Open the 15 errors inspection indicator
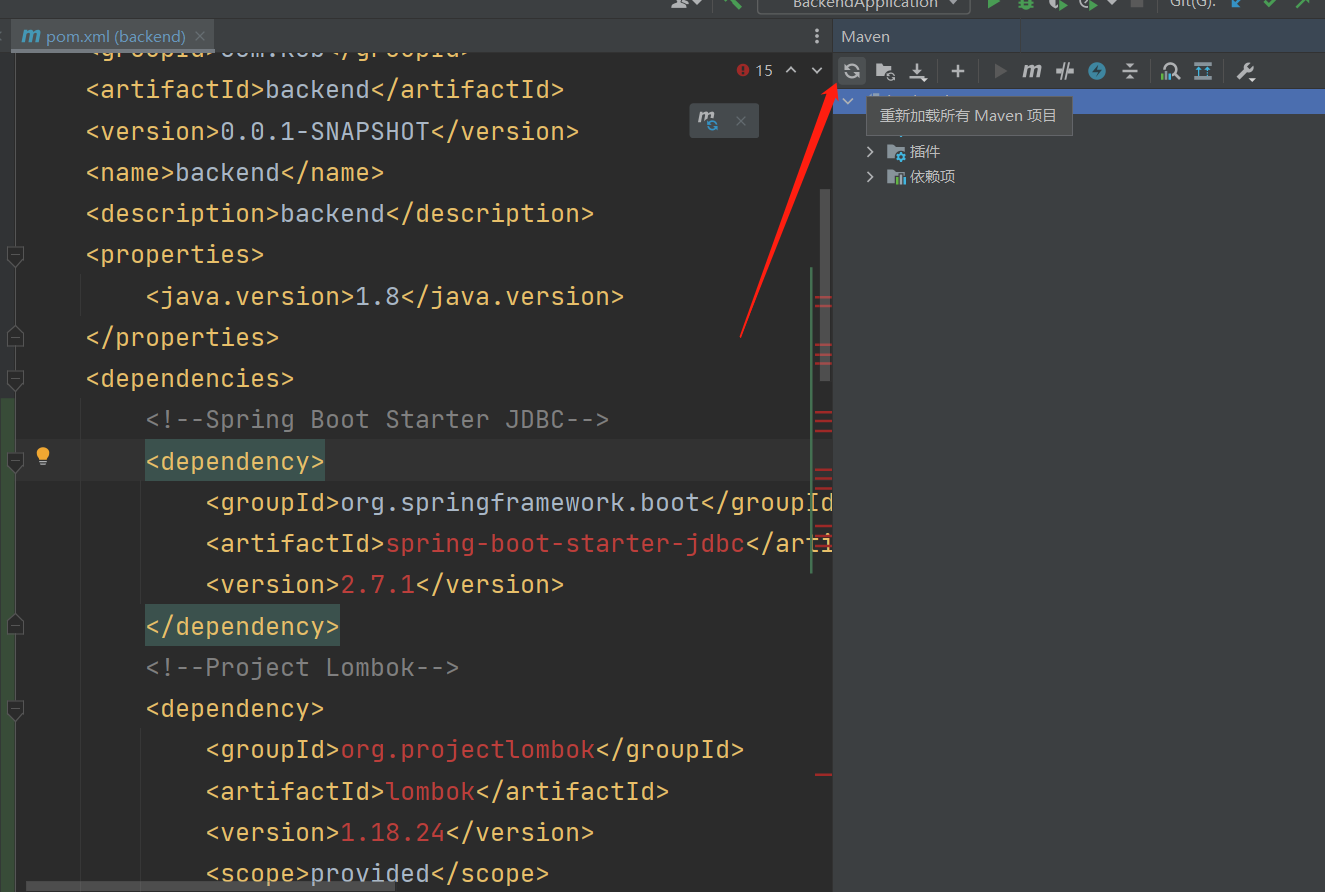1325x892 pixels. coord(755,70)
